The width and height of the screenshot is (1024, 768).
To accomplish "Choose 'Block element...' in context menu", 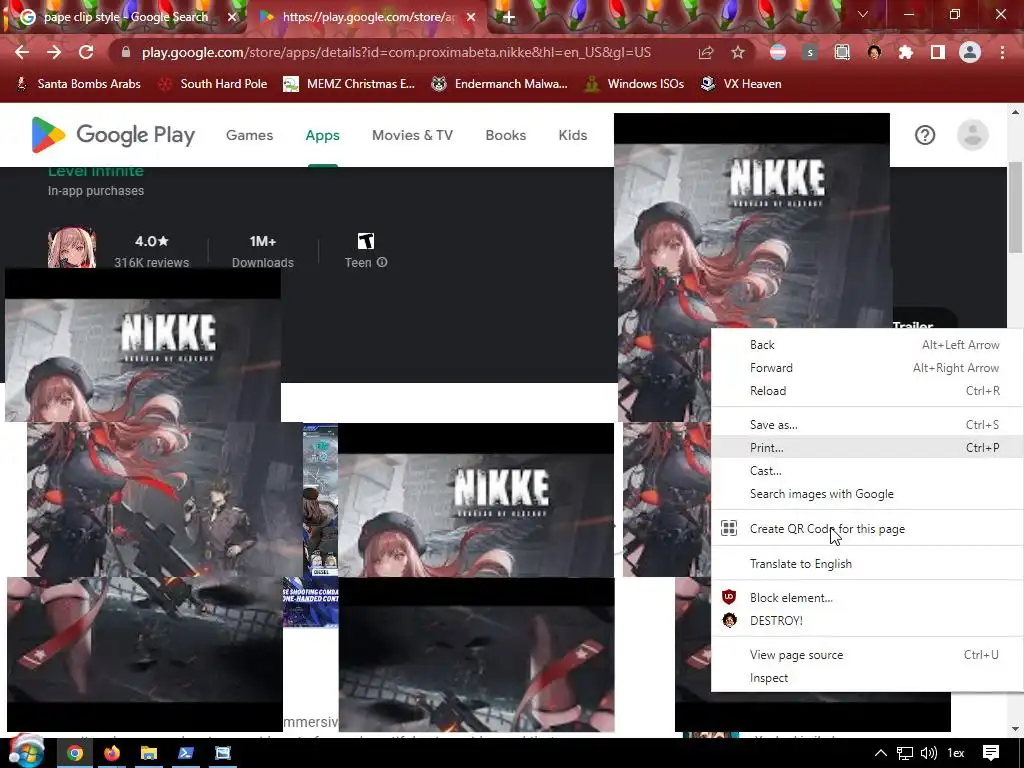I will point(867,598).
